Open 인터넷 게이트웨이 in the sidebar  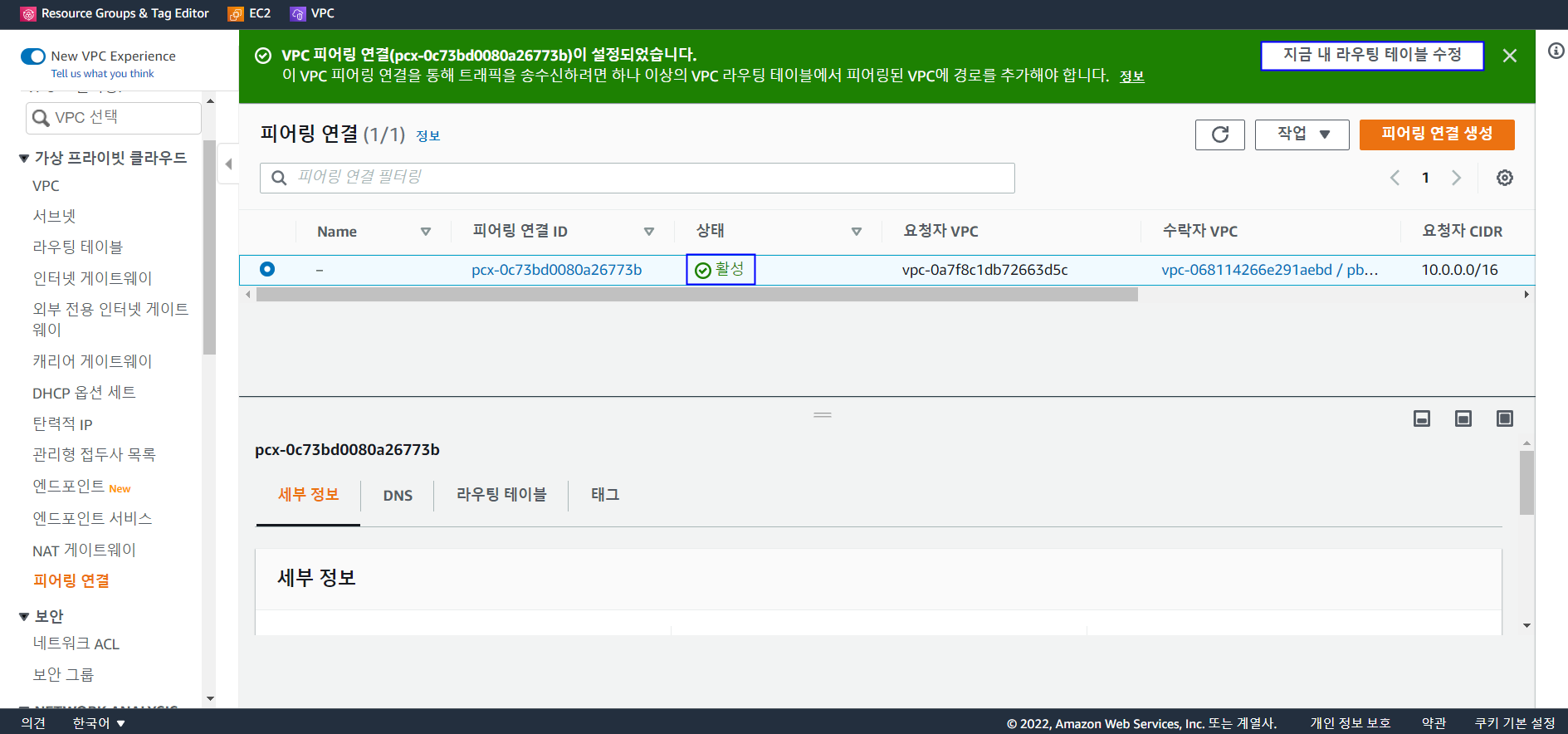92,278
